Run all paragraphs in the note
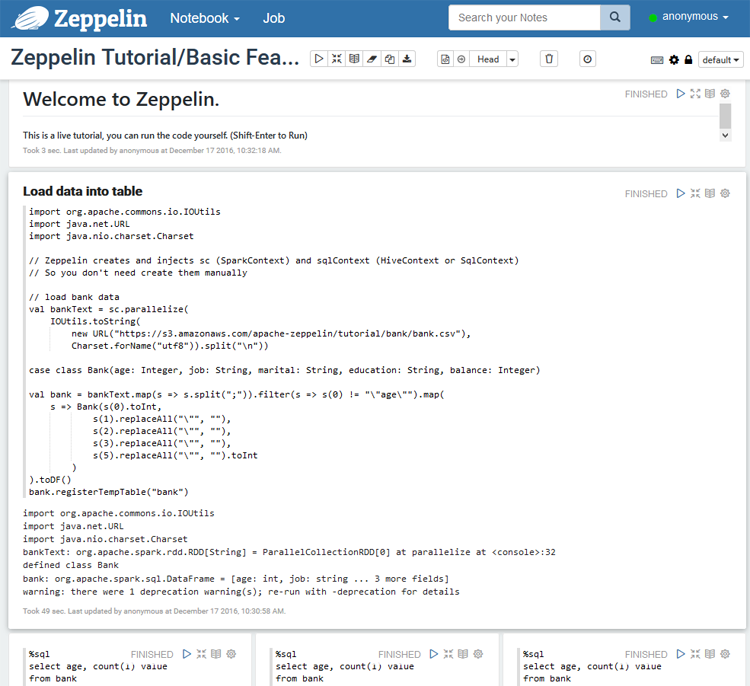The height and width of the screenshot is (686, 750). 319,59
